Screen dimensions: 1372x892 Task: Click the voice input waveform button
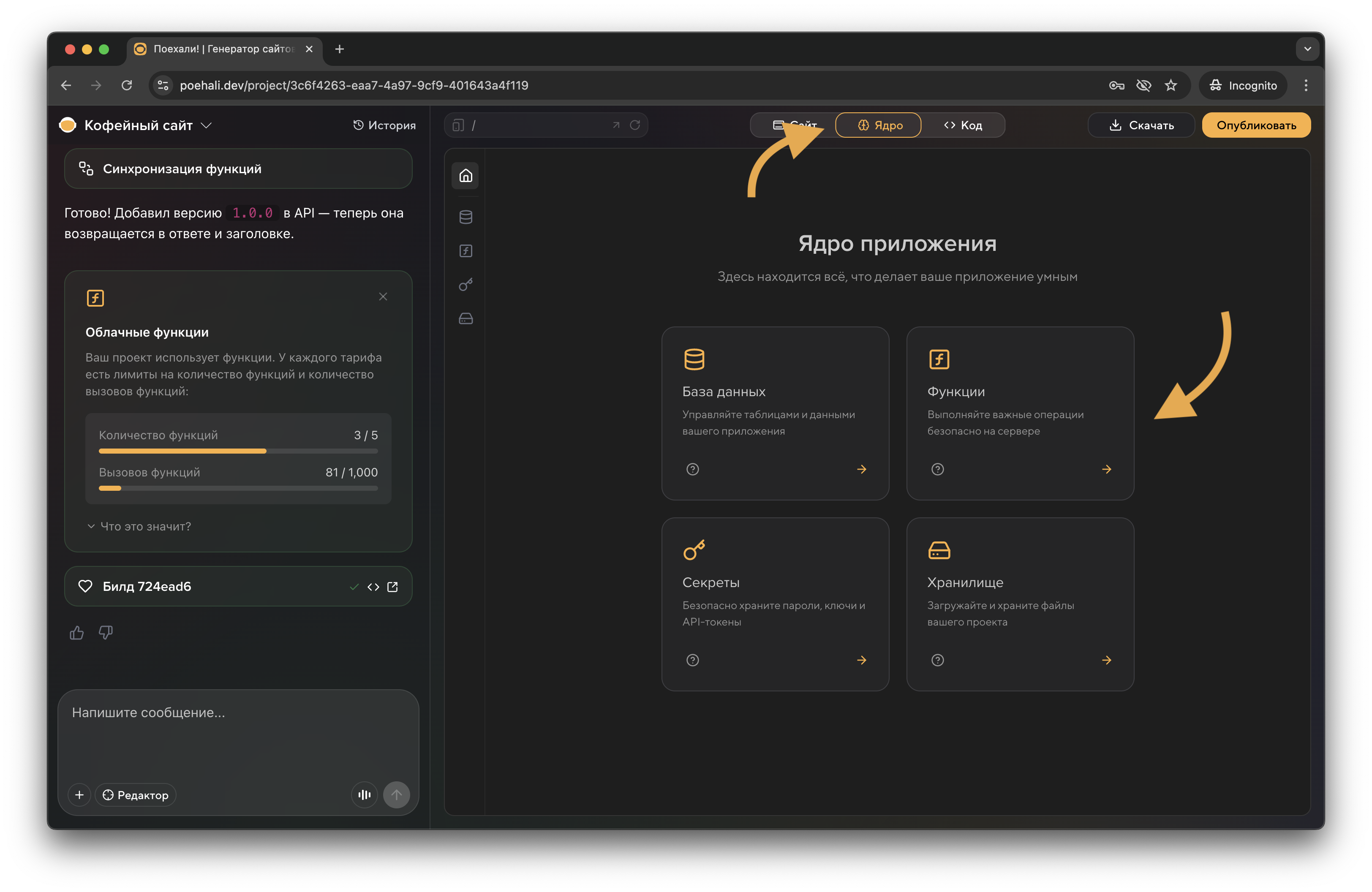pos(364,794)
